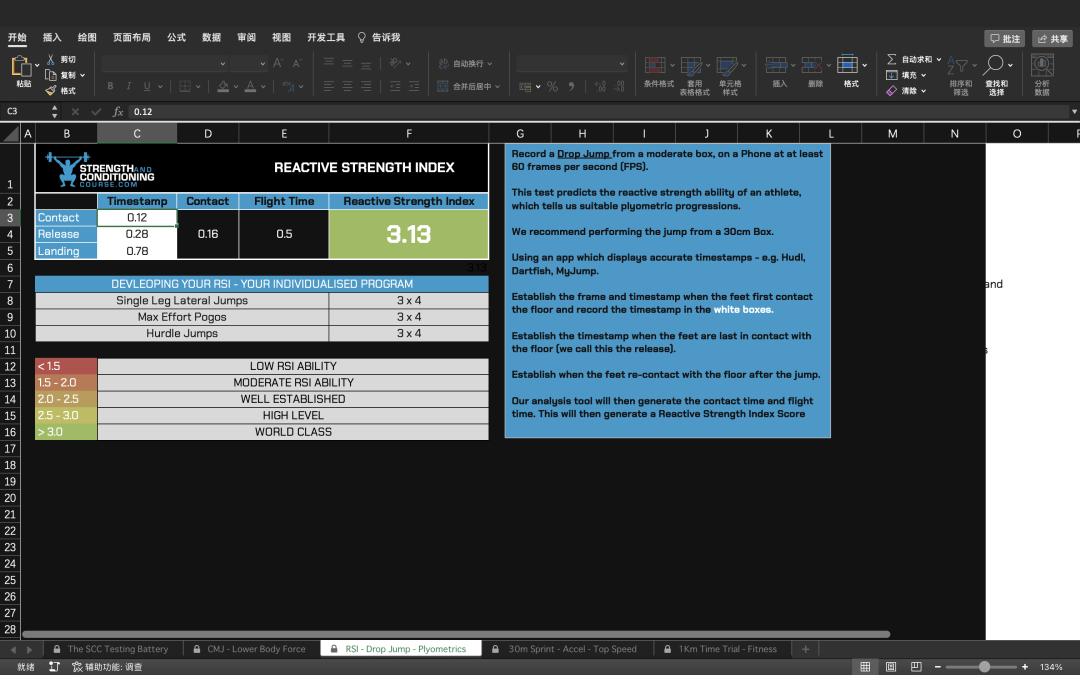Open the Insert (插入) ribbon tab

52,37
